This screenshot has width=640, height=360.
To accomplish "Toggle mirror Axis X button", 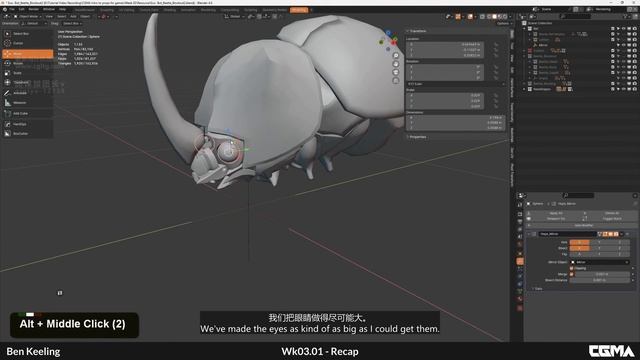I will (x=580, y=242).
